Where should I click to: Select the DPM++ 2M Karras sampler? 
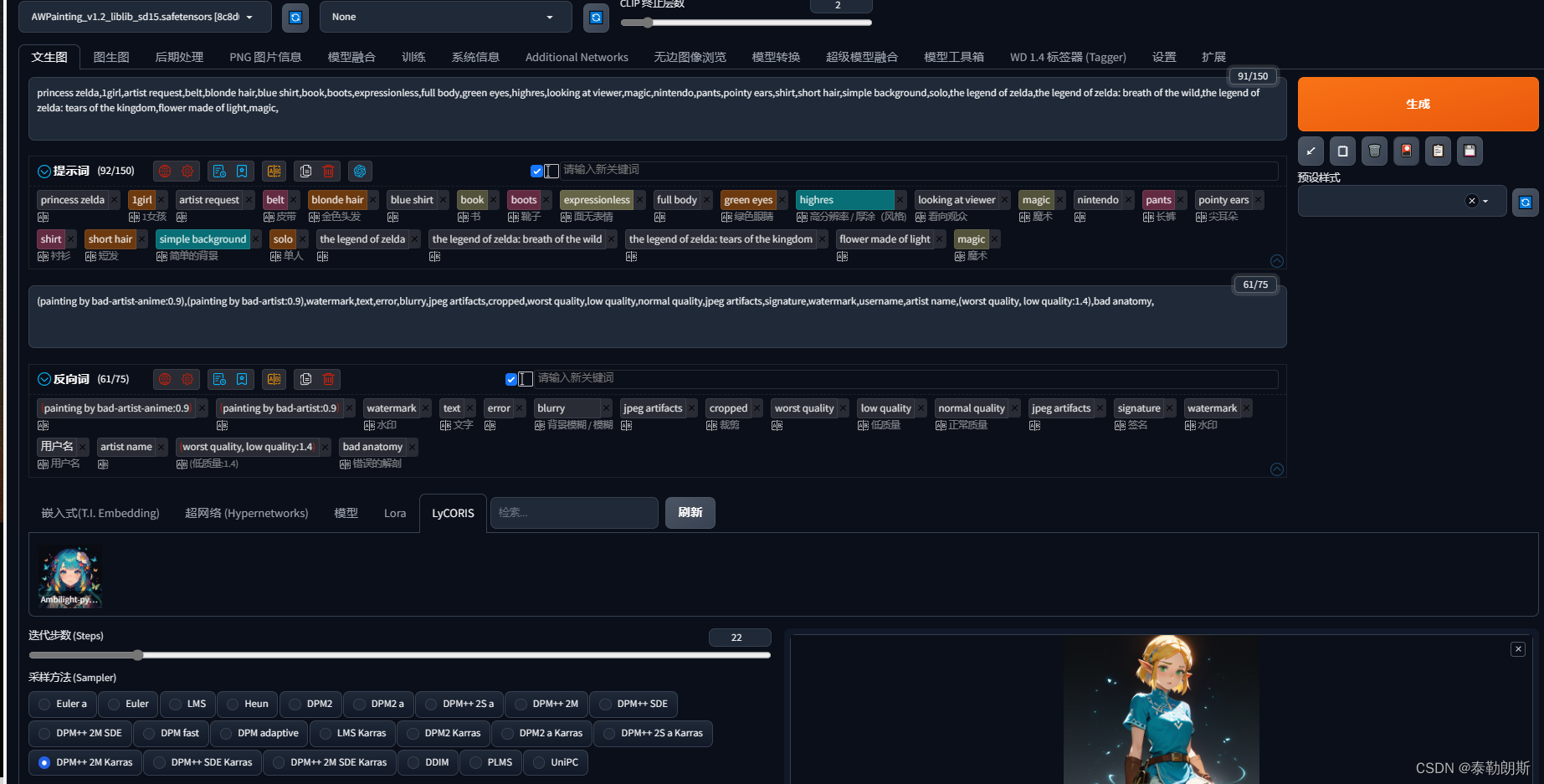(x=85, y=763)
